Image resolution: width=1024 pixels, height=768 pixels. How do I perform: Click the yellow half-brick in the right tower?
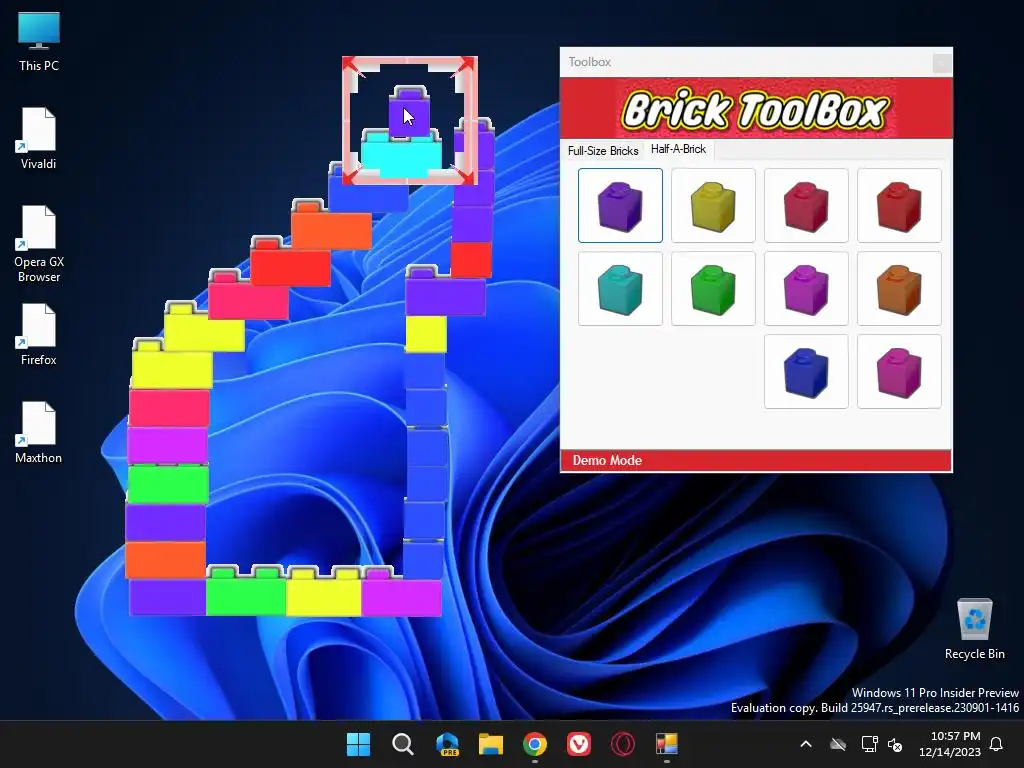click(x=426, y=334)
